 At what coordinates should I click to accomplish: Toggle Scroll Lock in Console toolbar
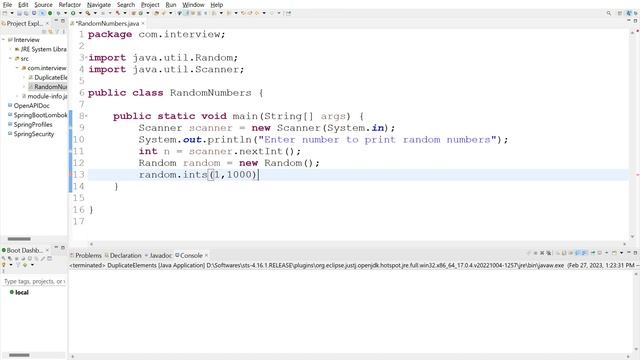[x=563, y=253]
